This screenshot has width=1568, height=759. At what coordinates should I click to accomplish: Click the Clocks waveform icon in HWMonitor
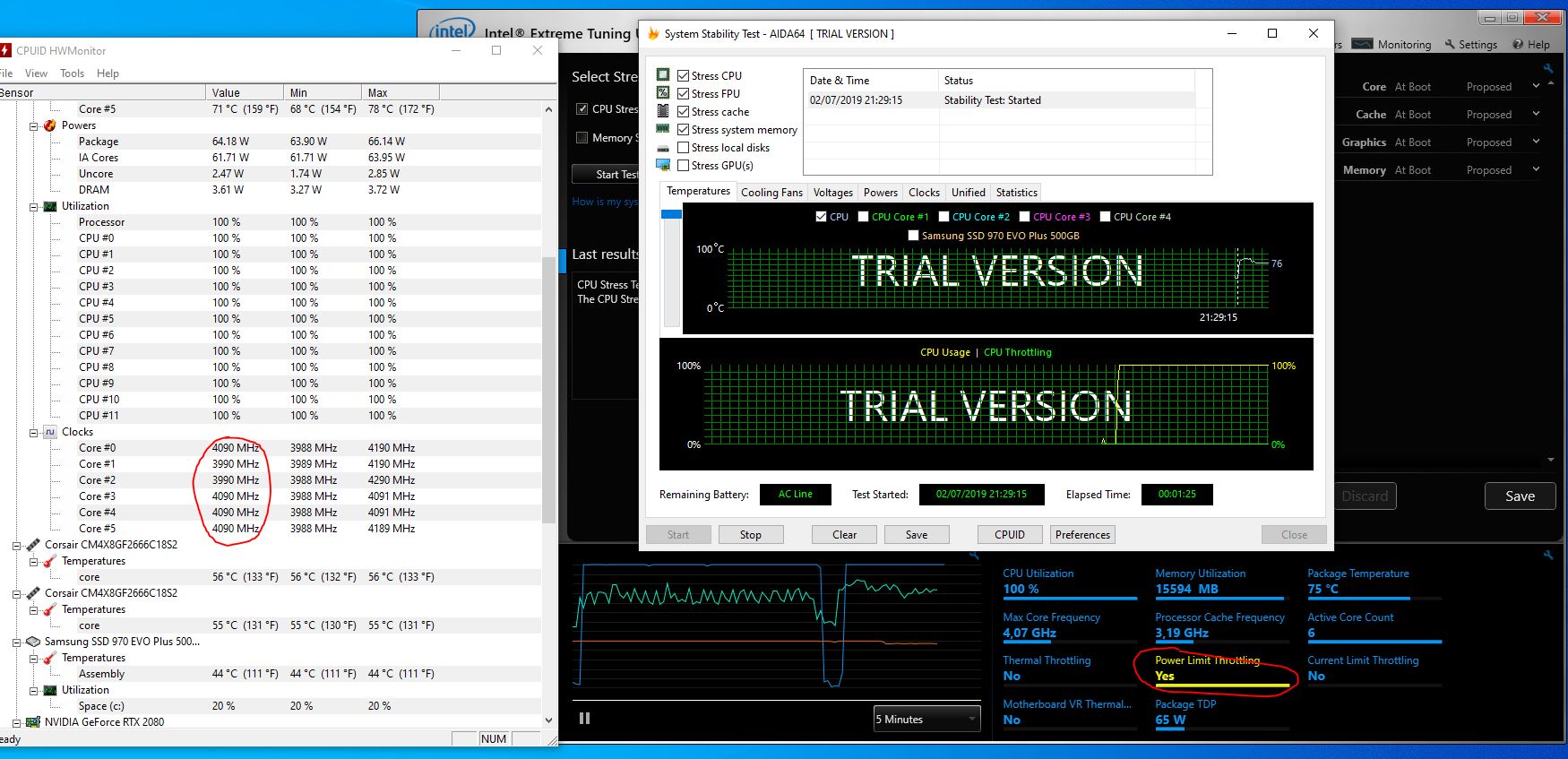pos(50,432)
